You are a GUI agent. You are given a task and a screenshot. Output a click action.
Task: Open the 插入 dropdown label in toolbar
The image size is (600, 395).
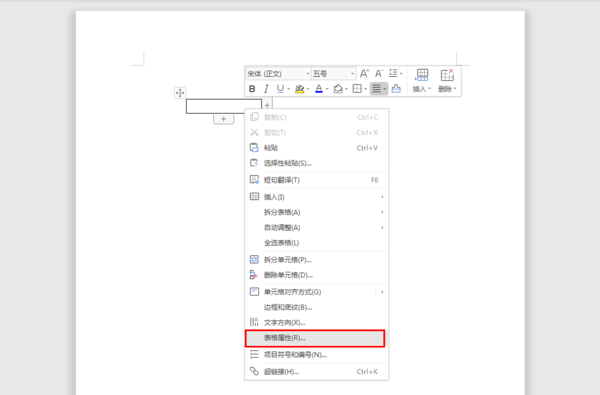(422, 89)
